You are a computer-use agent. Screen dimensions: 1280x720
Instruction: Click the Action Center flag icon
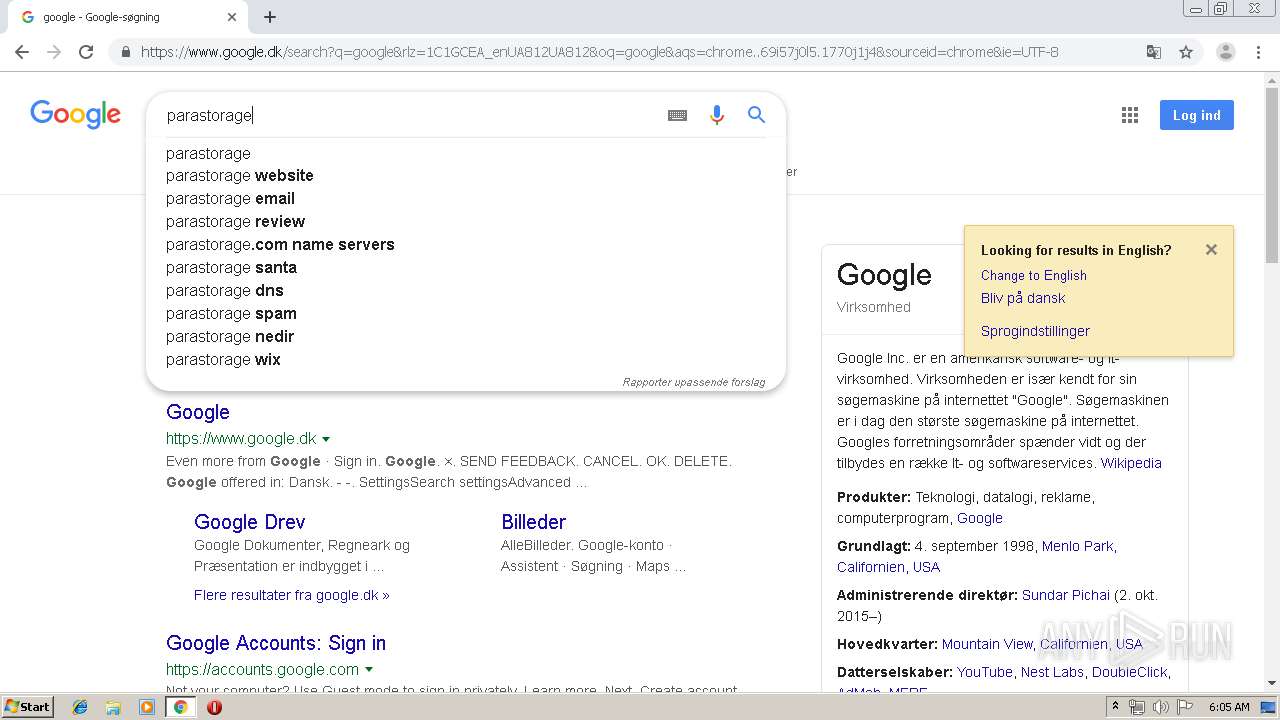click(1185, 707)
